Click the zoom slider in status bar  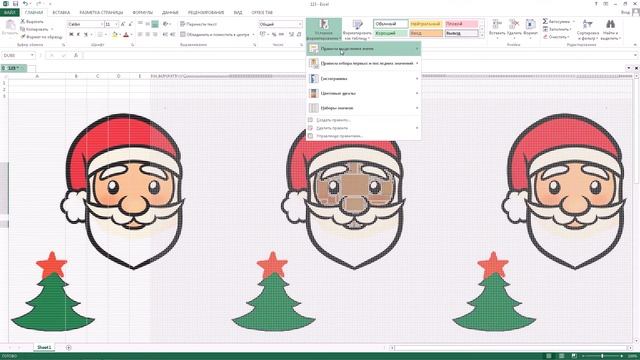click(x=602, y=356)
